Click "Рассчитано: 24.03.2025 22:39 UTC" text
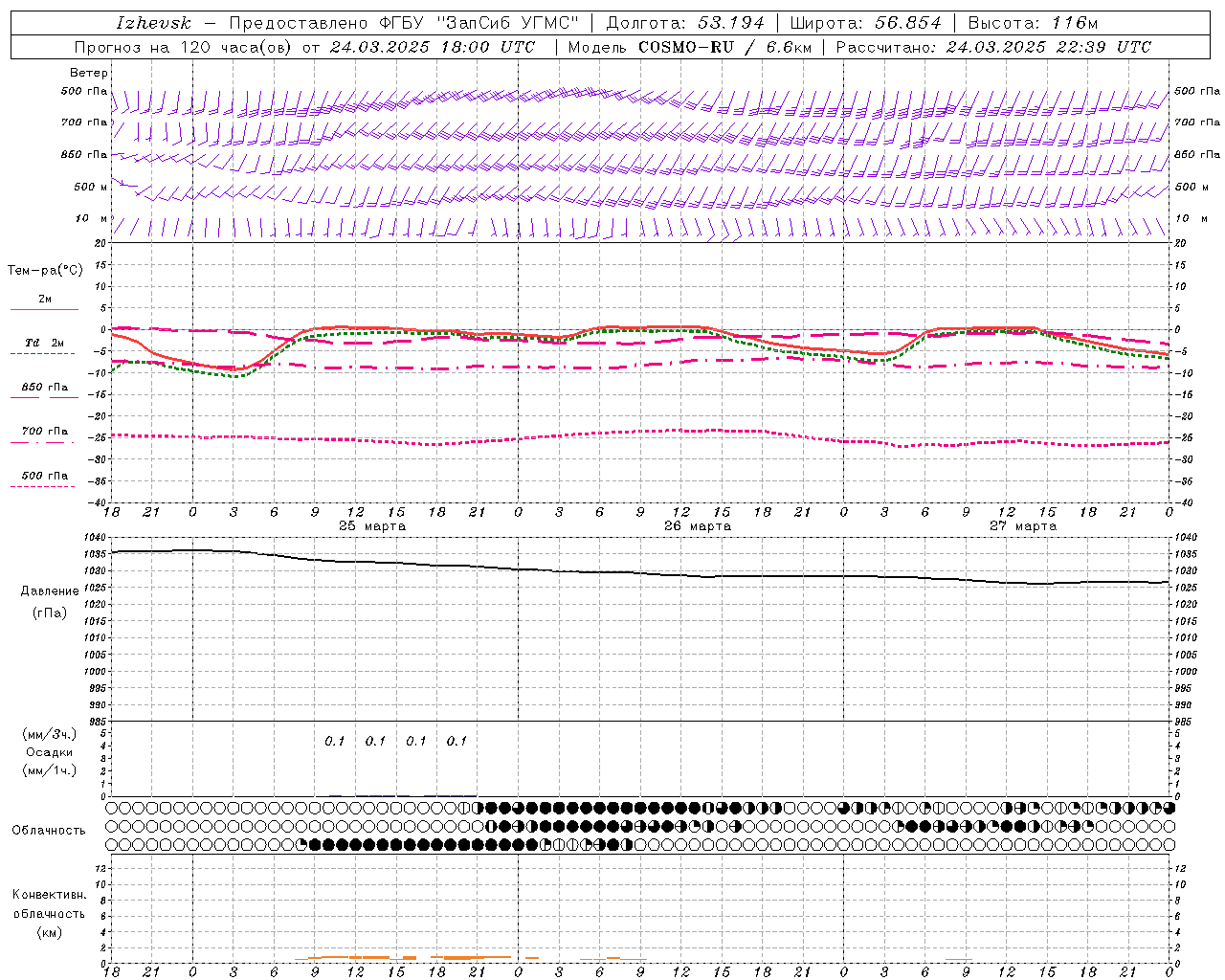This screenshot has height=980, width=1225. coord(993,47)
